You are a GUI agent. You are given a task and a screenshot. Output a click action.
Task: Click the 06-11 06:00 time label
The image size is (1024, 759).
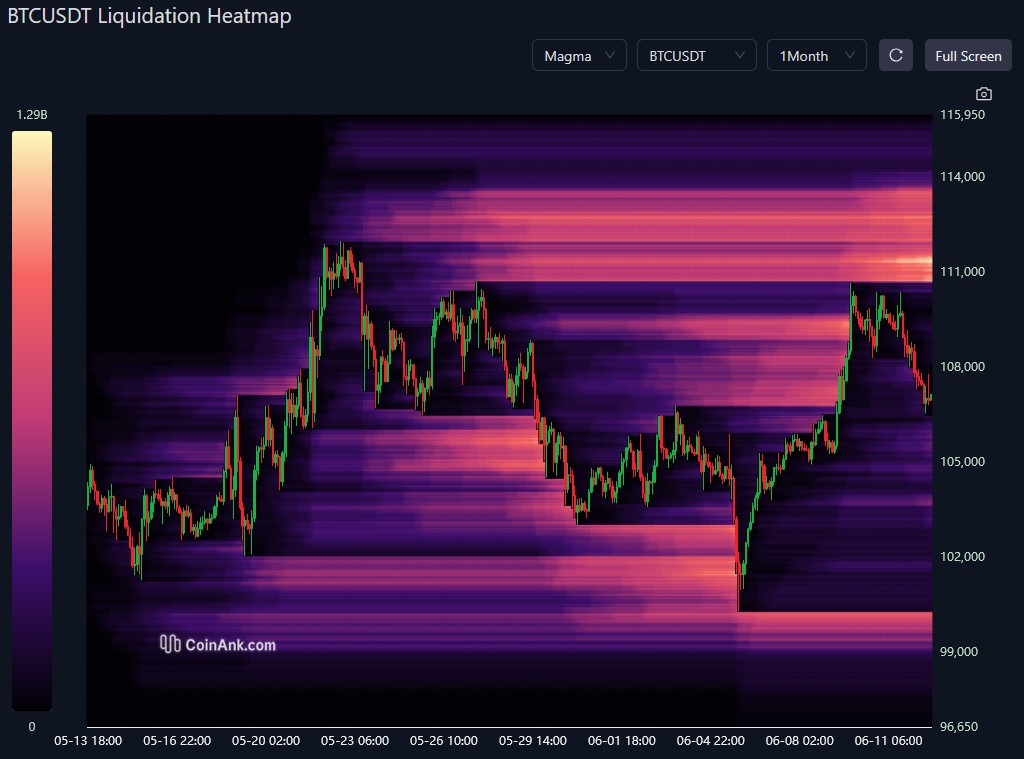coord(888,741)
